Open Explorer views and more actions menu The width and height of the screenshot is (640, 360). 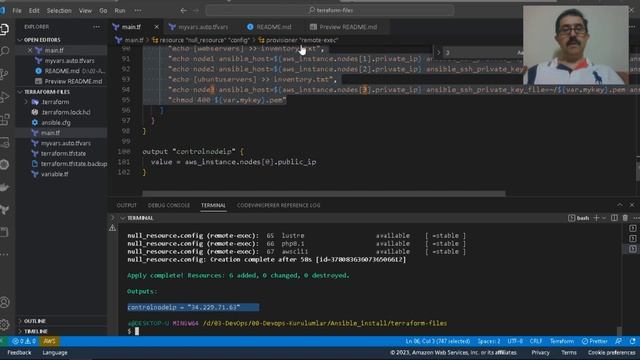coord(96,27)
